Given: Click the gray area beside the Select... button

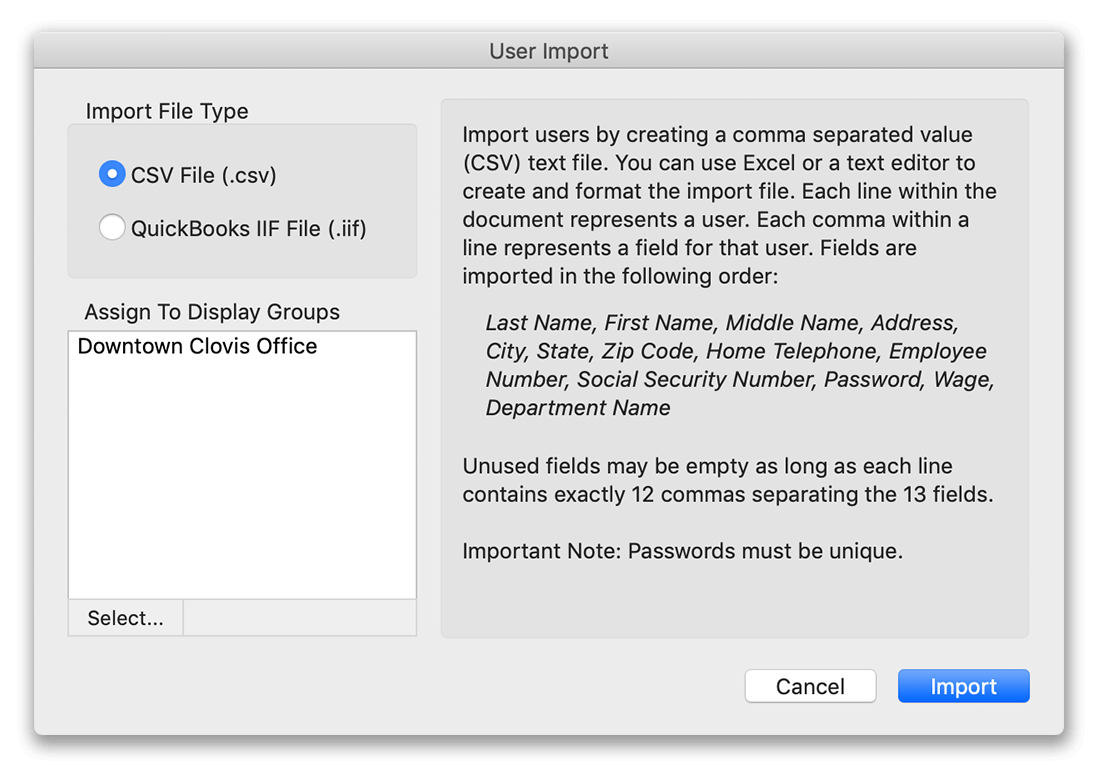Looking at the screenshot, I should coord(300,617).
